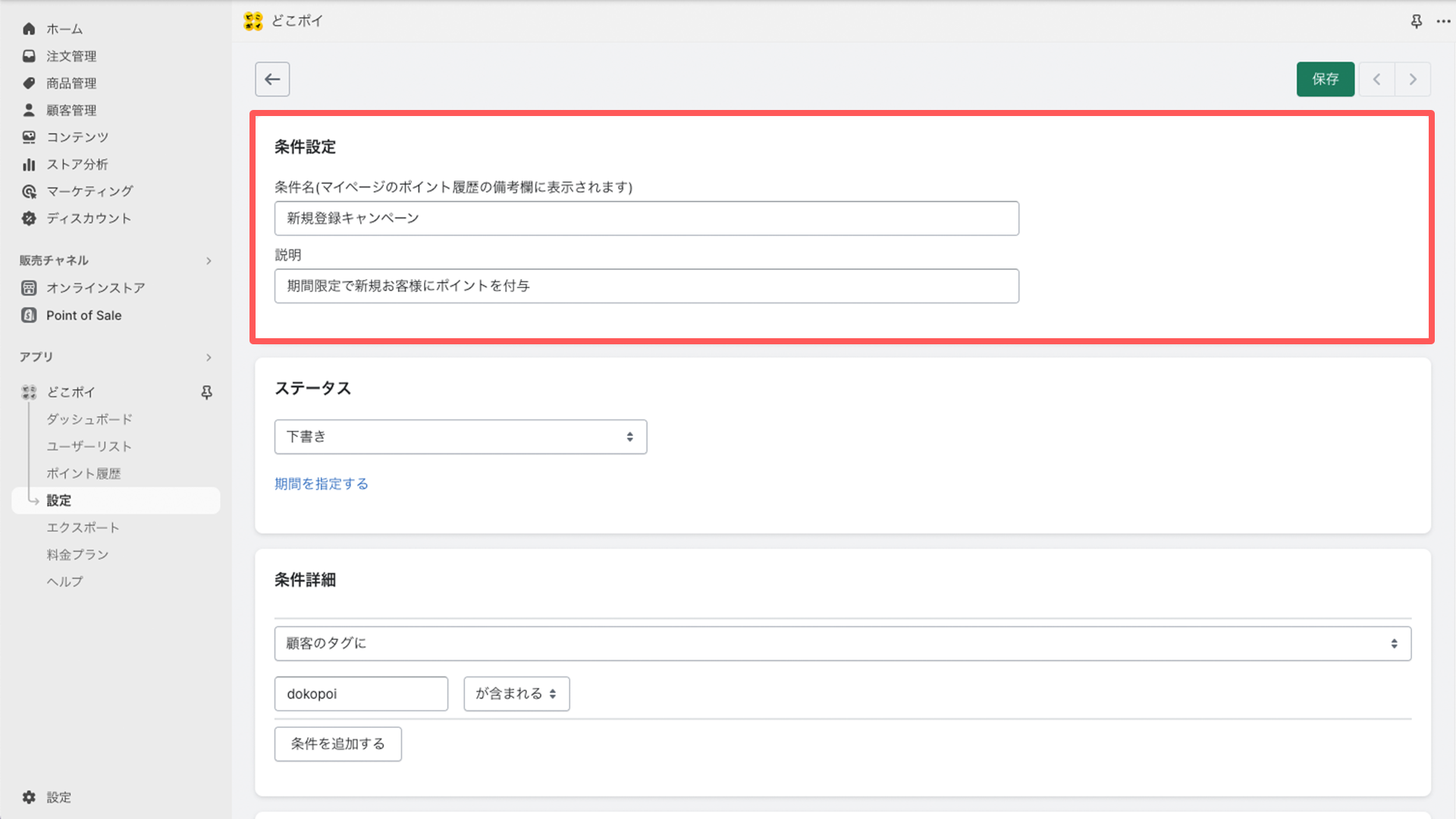The height and width of the screenshot is (819, 1456).
Task: Click the notification bell icon next to どこポイ
Action: coord(206,391)
